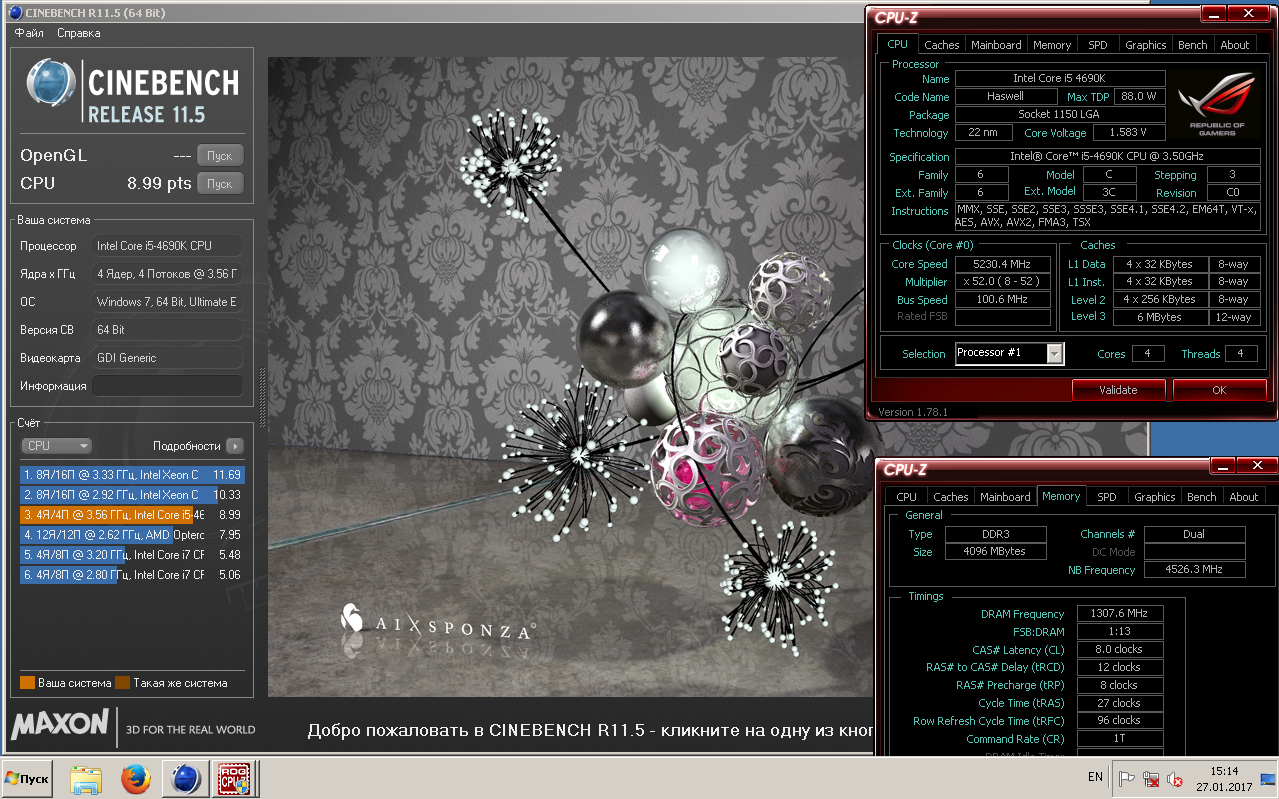Select ranking row 2 Intel Xeon 10.33

pyautogui.click(x=132, y=495)
